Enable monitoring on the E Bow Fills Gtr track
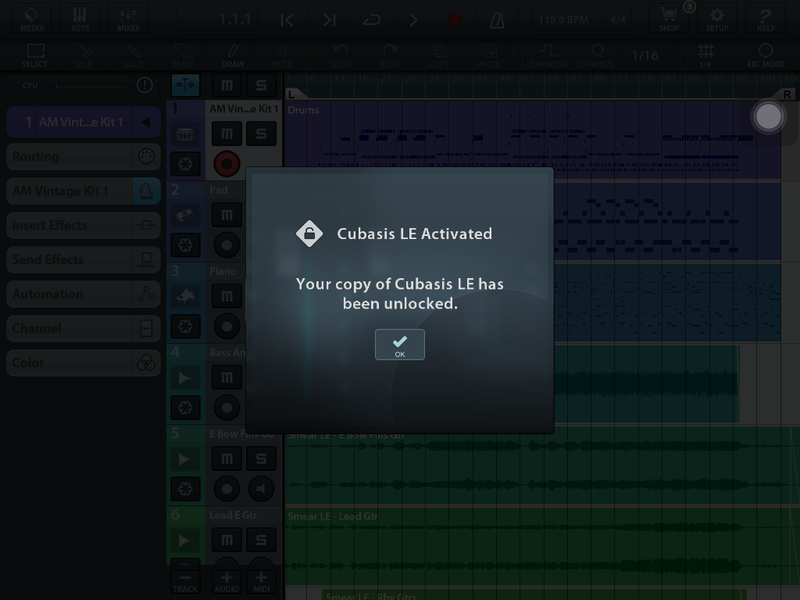Viewport: 800px width, 600px height. click(x=261, y=489)
